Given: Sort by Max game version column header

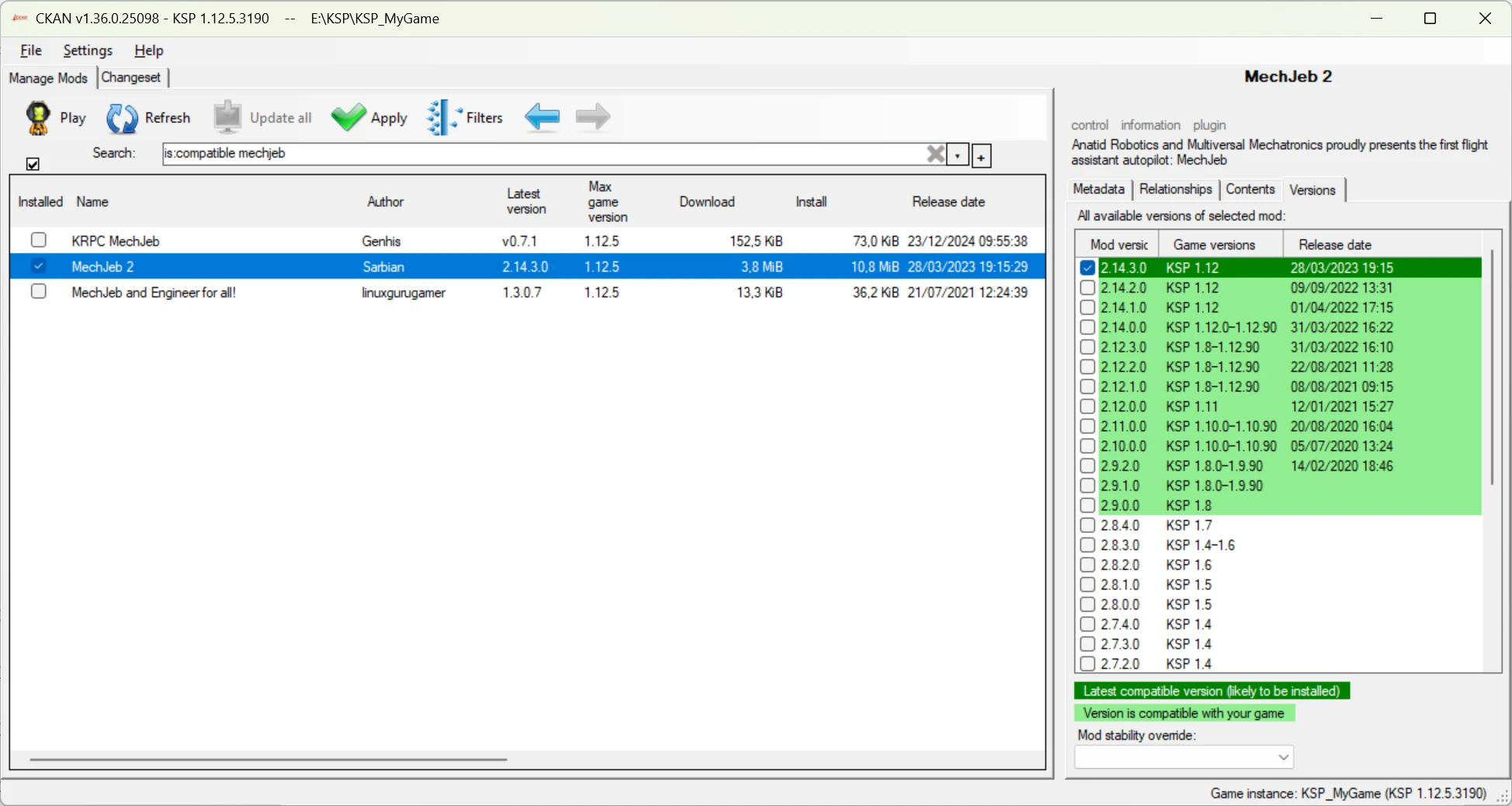Looking at the screenshot, I should pos(607,202).
